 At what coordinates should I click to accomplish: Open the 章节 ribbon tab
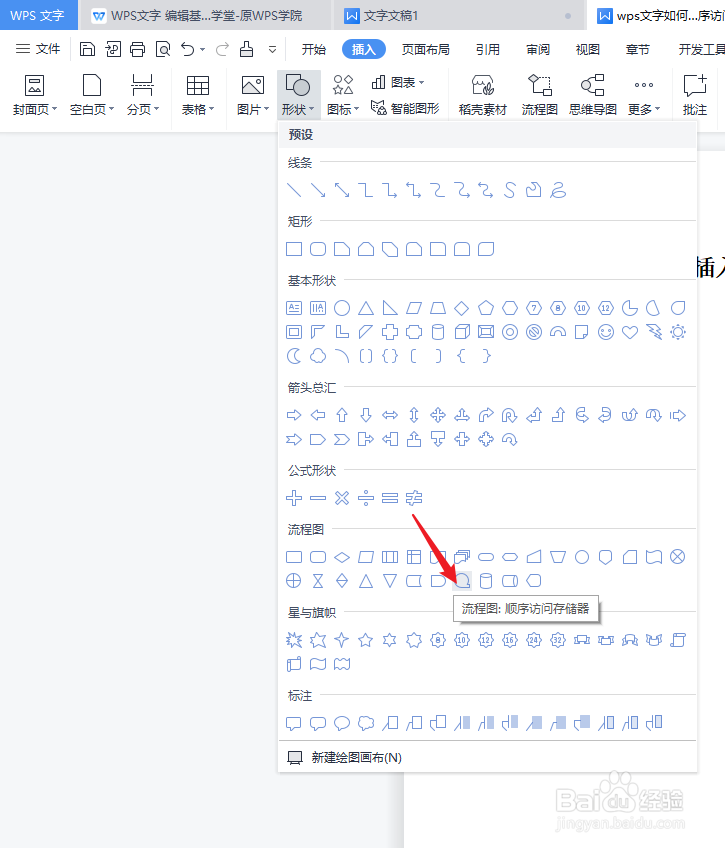[637, 49]
